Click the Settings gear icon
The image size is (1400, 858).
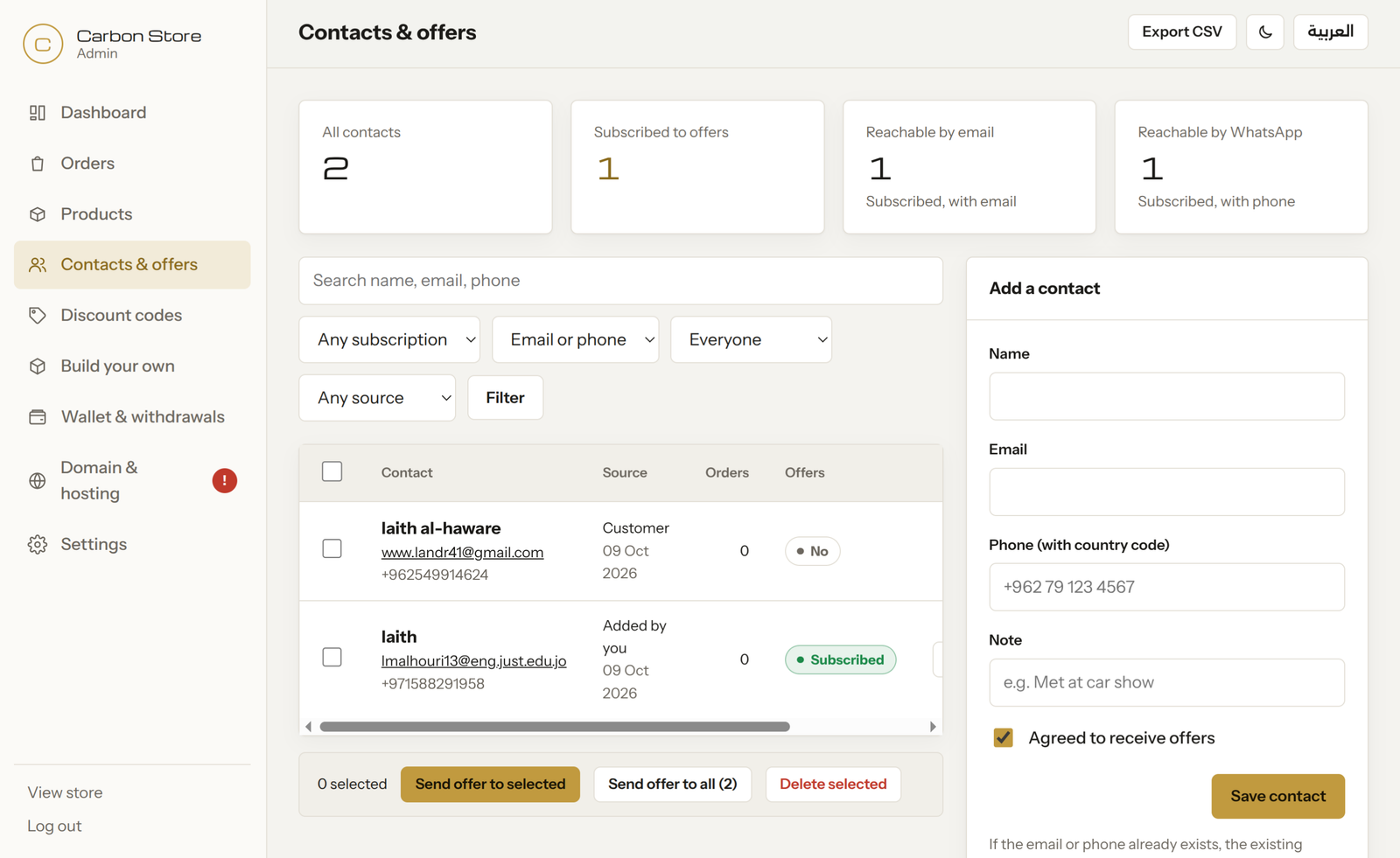coord(38,545)
